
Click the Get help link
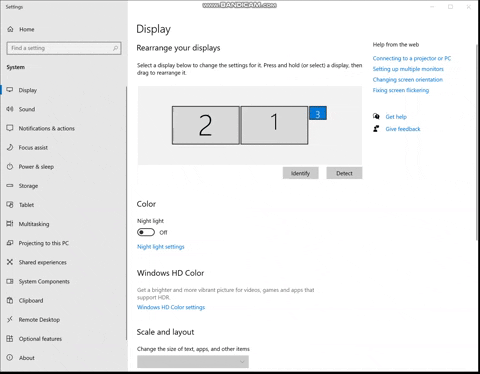coord(396,117)
